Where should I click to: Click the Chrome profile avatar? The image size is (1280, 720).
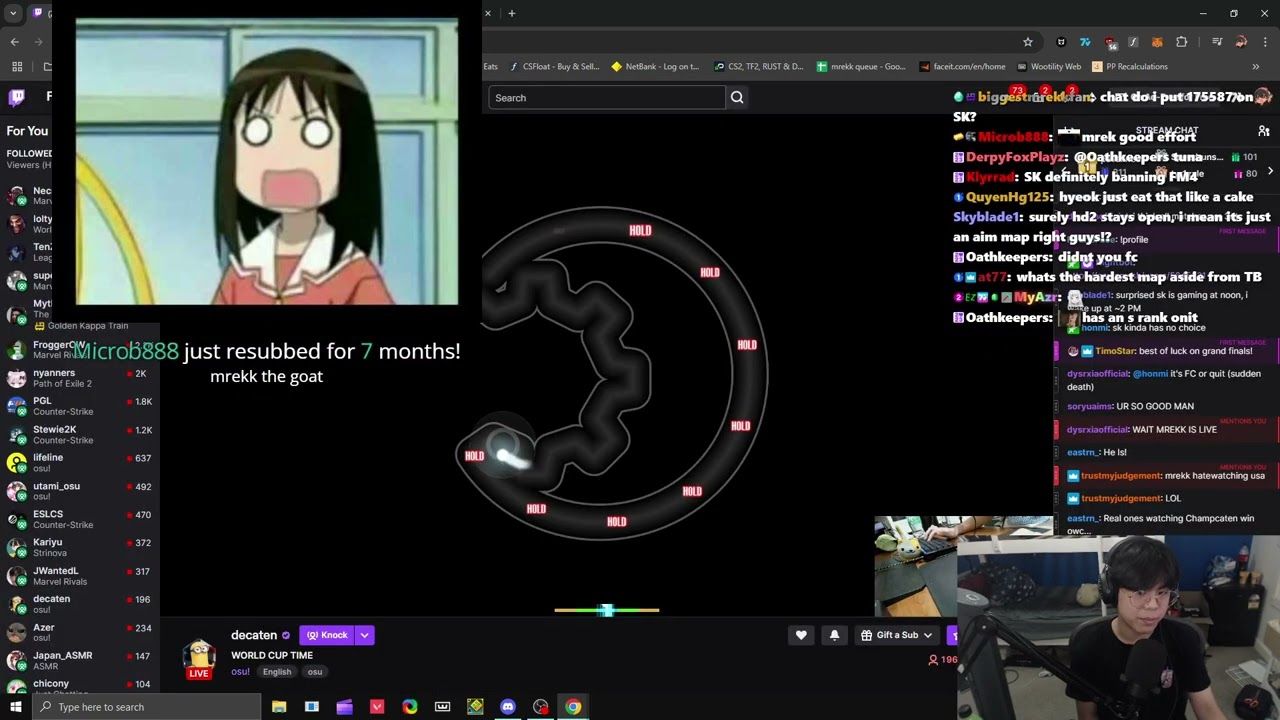click(x=1241, y=42)
